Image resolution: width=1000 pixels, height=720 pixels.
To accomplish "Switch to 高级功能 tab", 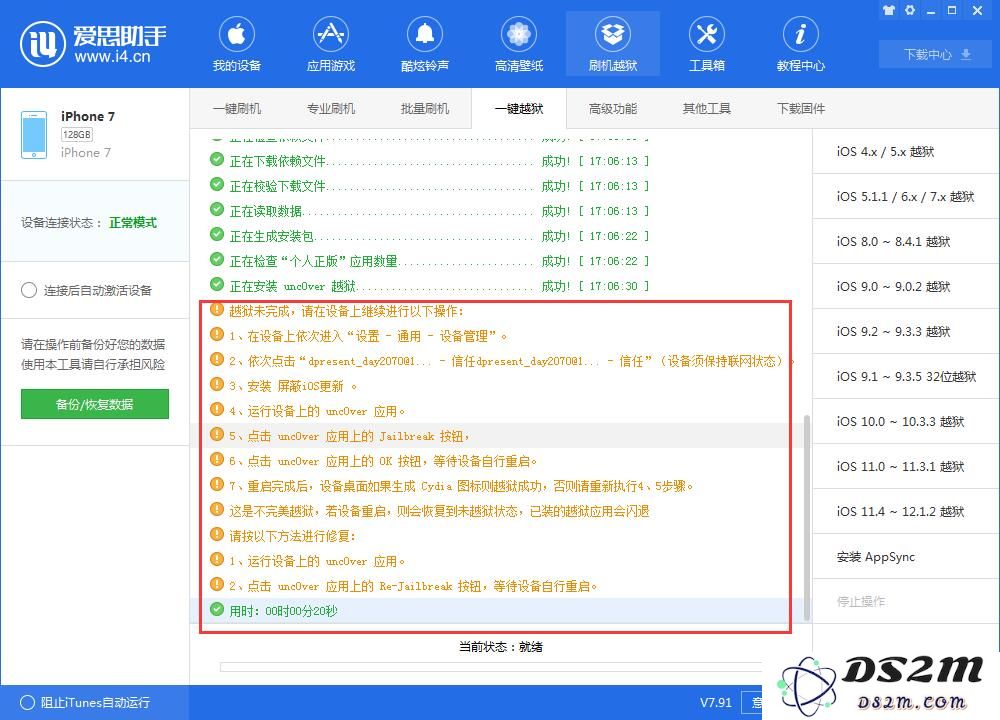I will 613,108.
